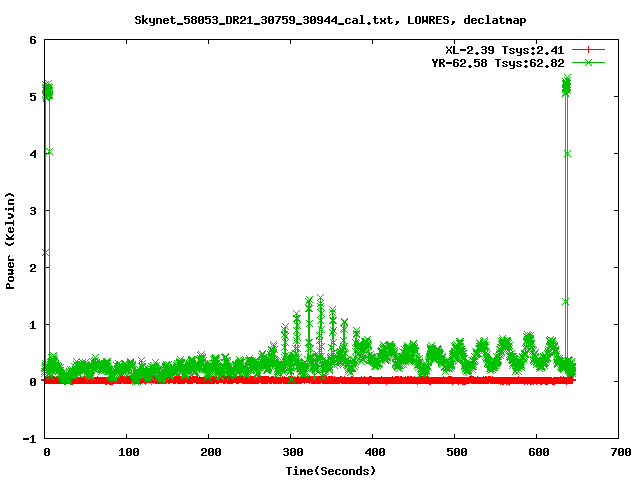Click the legend entry XL-2.39 Tsys:2.41
This screenshot has height=480, width=640.
(504, 50)
